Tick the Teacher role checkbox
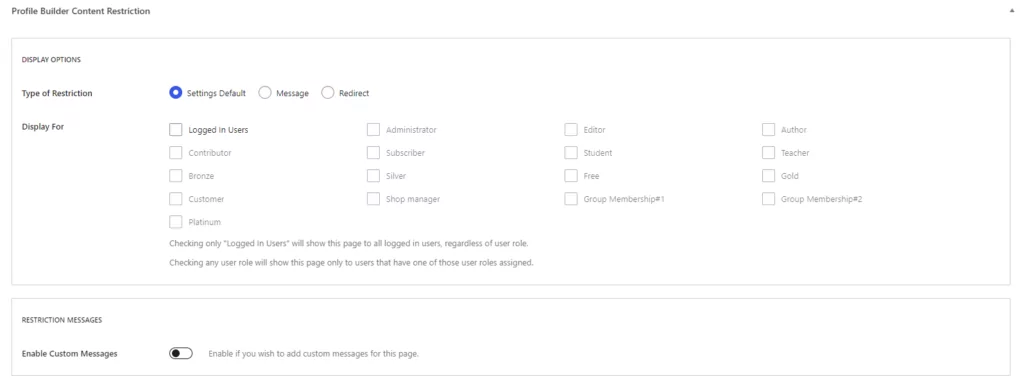The height and width of the screenshot is (386, 1024). point(768,153)
